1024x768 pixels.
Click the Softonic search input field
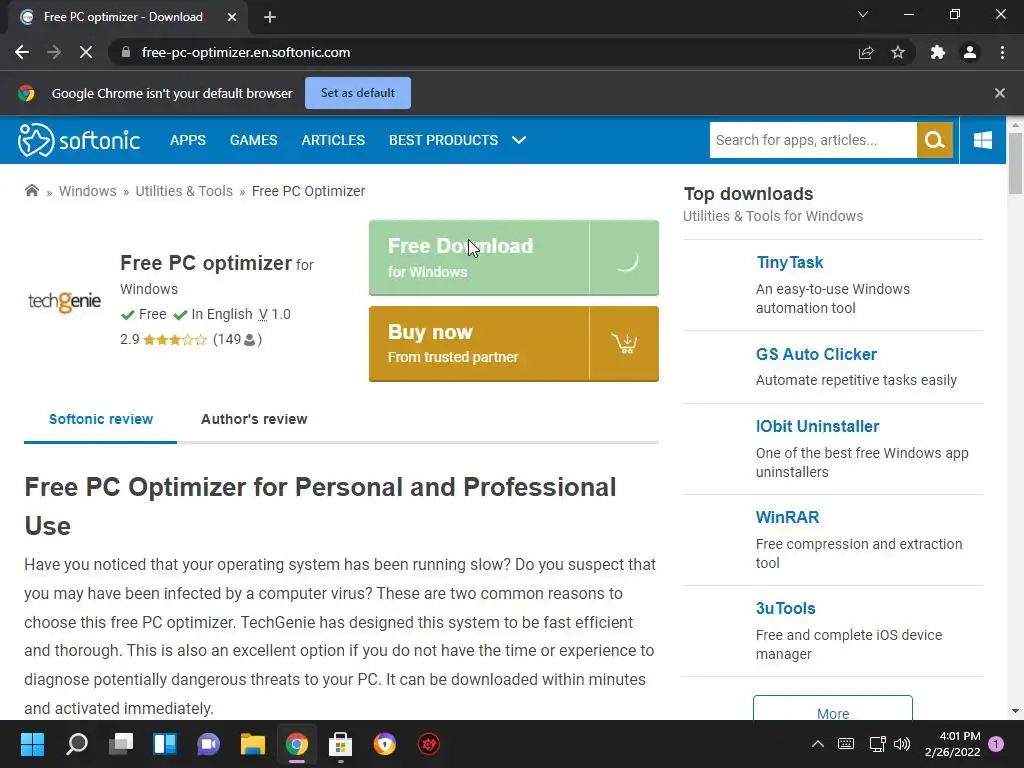[813, 140]
